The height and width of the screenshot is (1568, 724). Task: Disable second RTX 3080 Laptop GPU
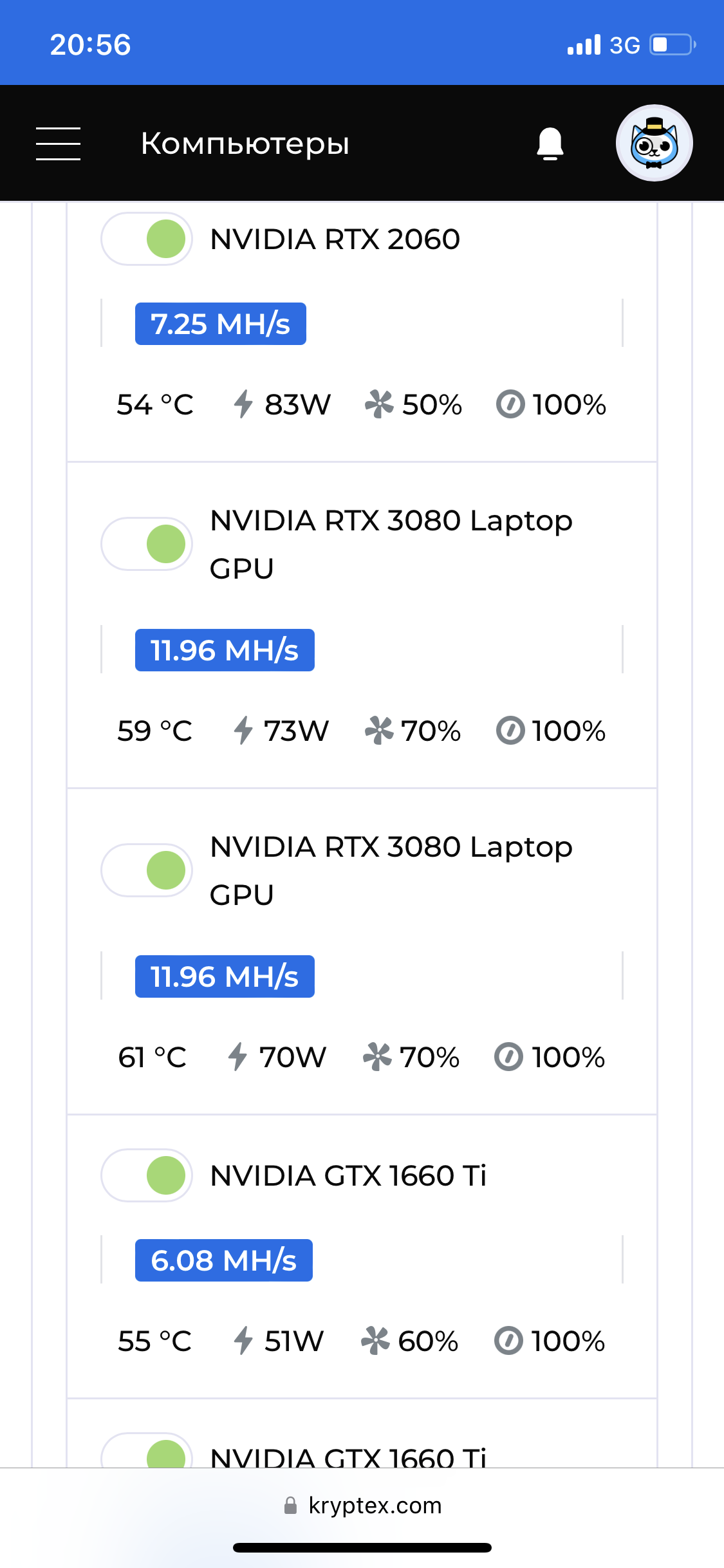click(147, 870)
